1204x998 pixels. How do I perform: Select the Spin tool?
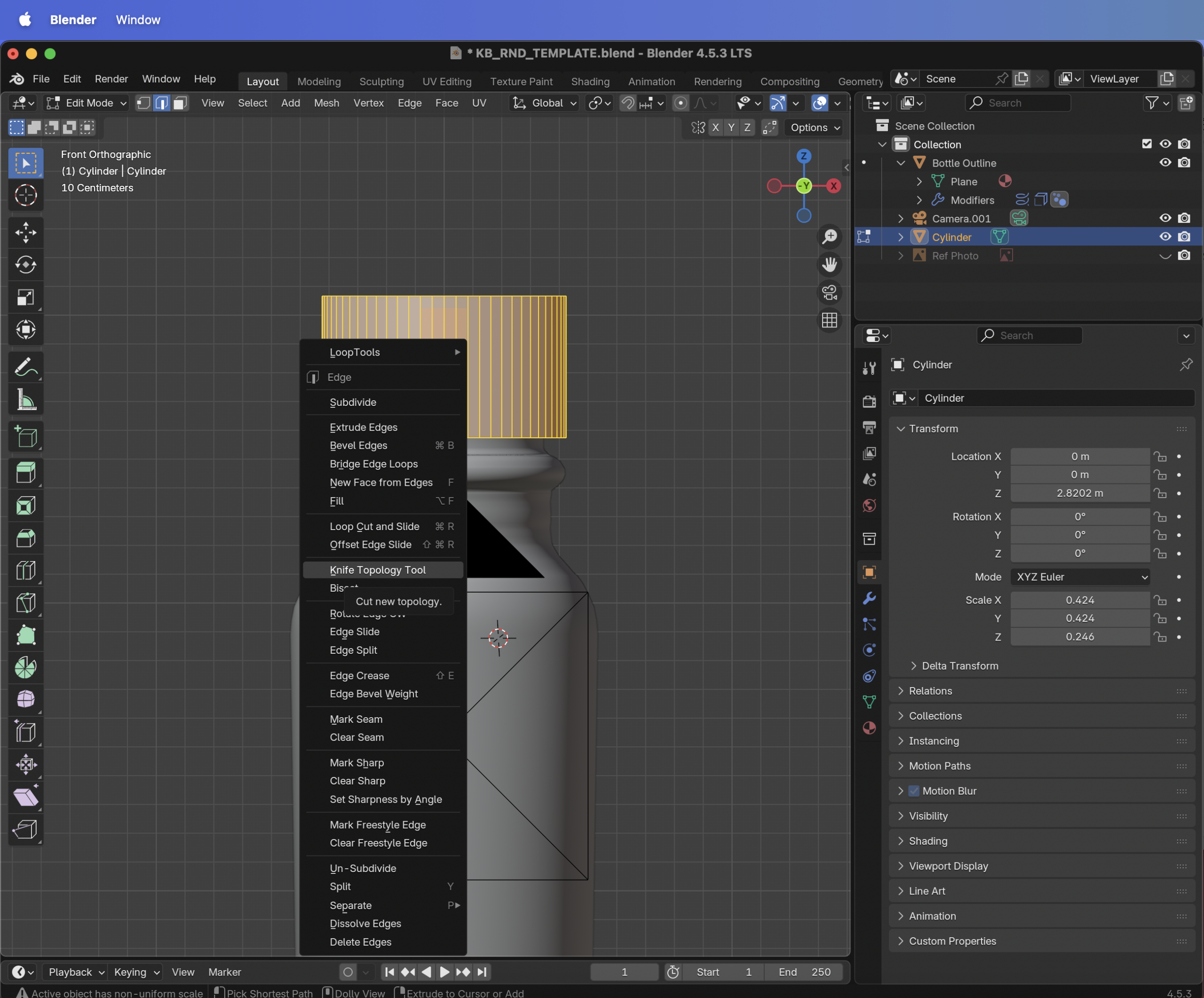click(26, 667)
